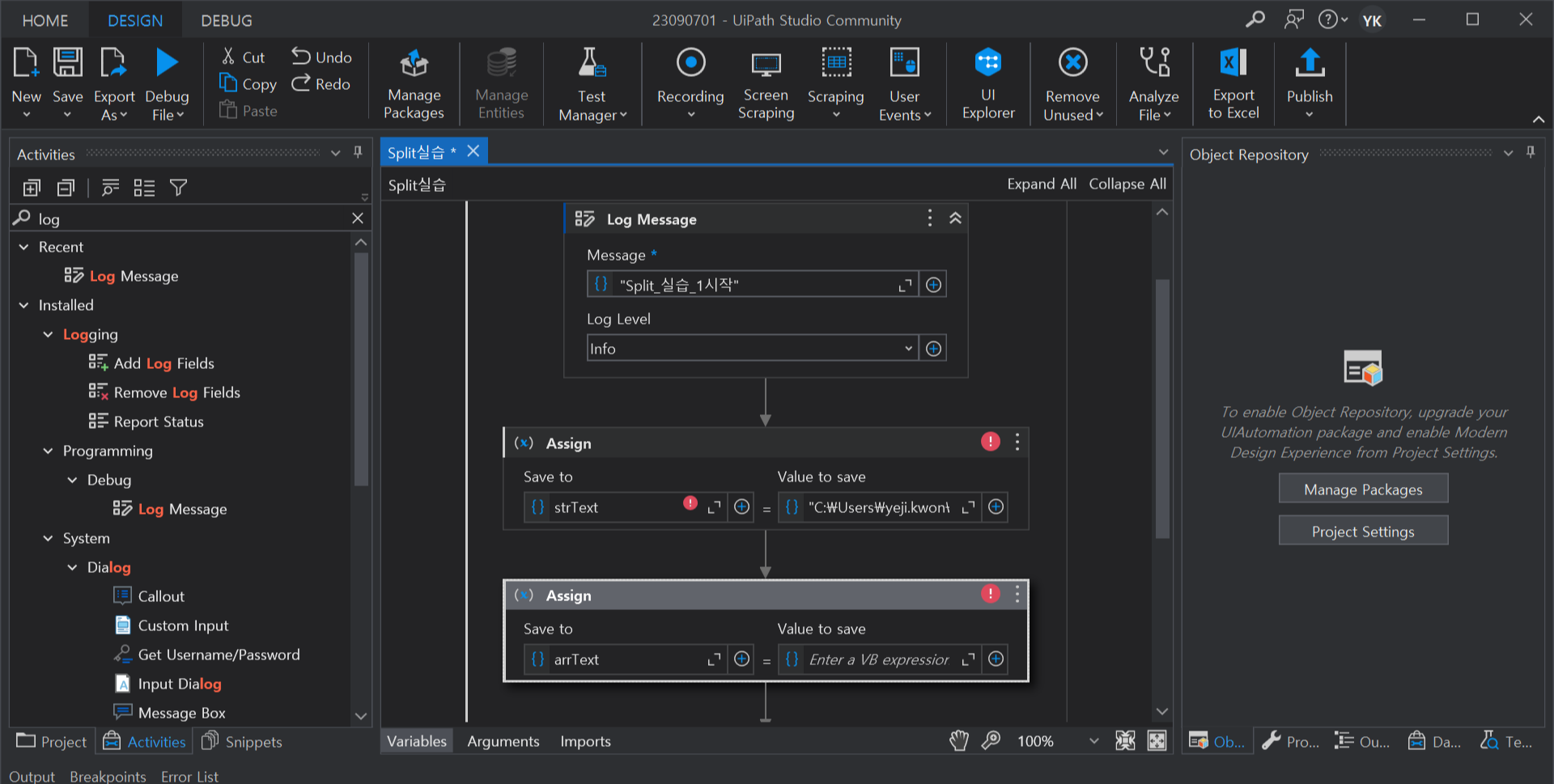
Task: Click Undo in the ribbon
Action: point(321,57)
